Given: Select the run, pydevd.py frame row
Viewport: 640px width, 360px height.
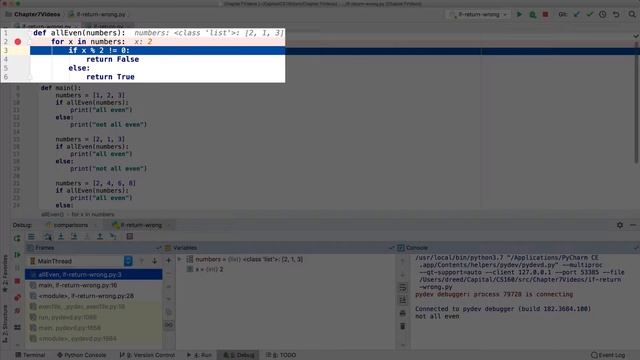Looking at the screenshot, I should tap(93, 317).
